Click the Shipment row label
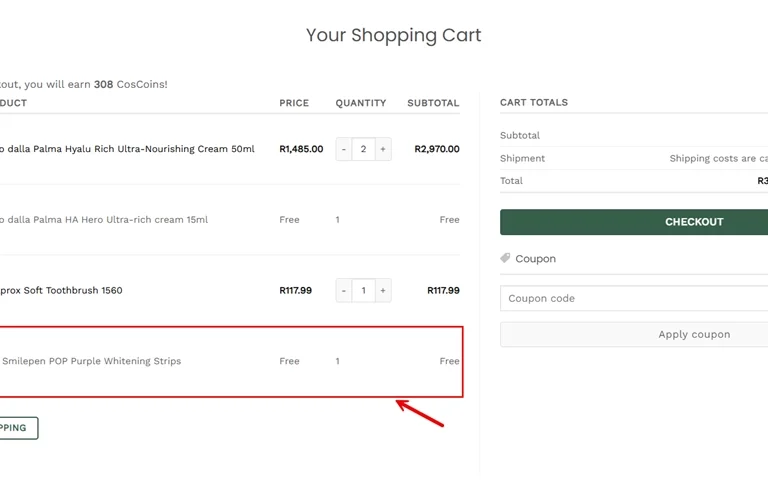 point(522,158)
